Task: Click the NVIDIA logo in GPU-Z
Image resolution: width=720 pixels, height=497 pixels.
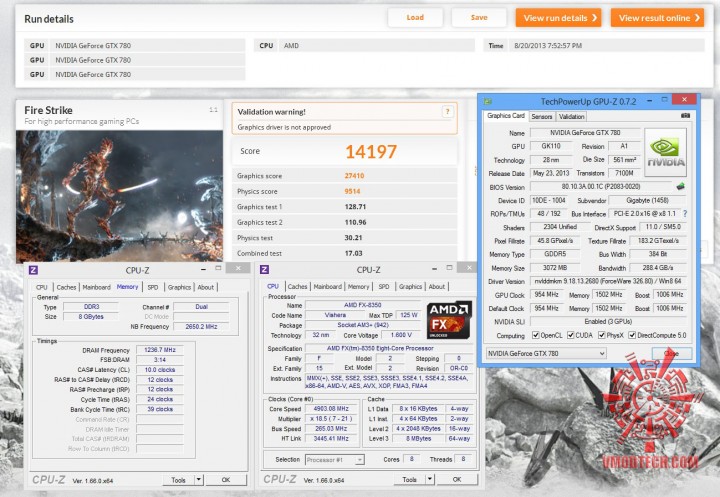Action: pos(665,152)
